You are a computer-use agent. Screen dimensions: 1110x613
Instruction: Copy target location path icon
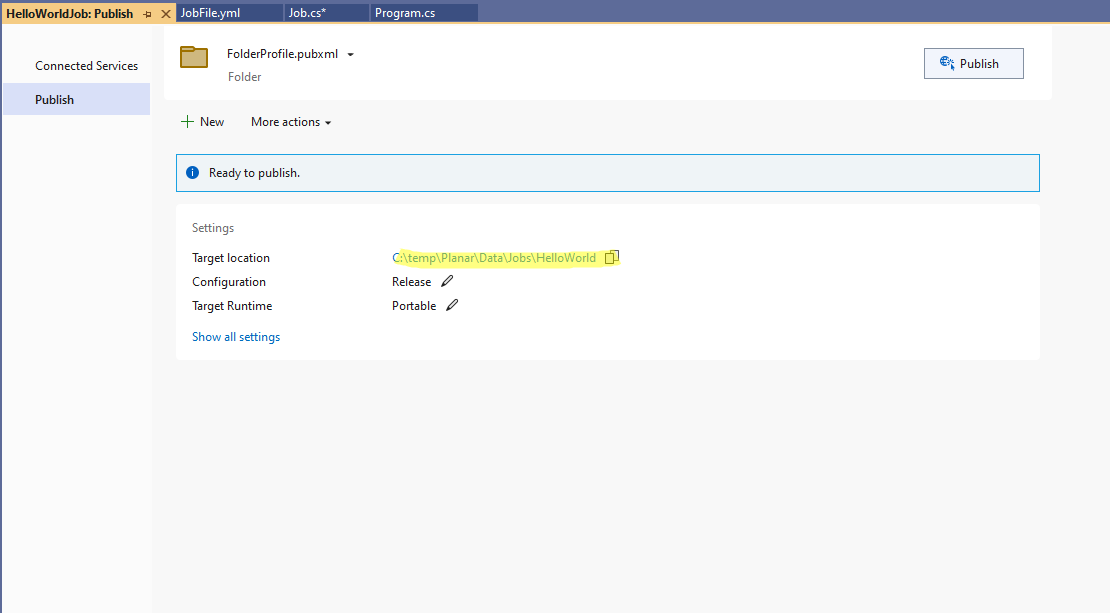click(612, 257)
